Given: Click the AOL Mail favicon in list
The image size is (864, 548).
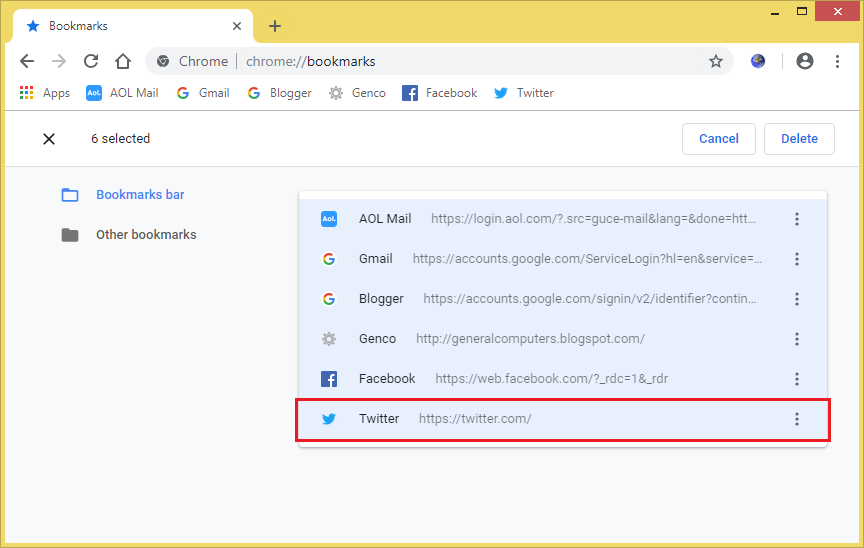Looking at the screenshot, I should (329, 219).
